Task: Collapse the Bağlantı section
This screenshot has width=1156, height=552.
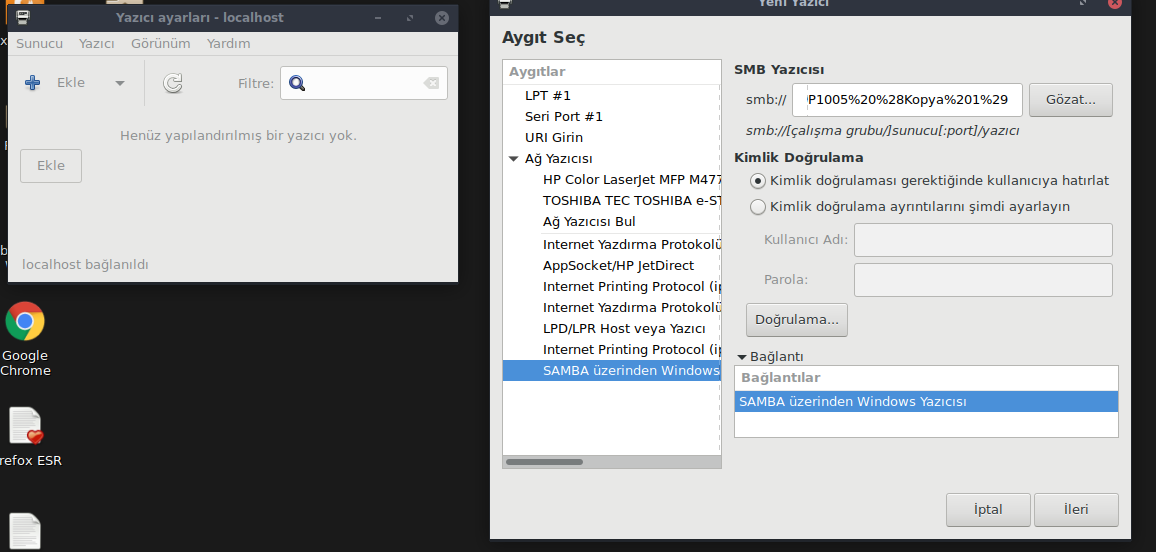Action: [x=742, y=357]
